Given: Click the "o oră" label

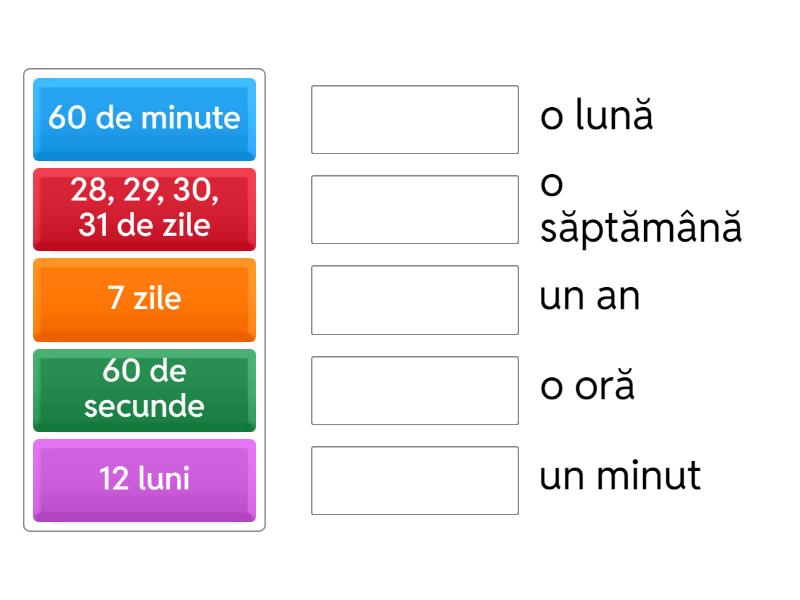Looking at the screenshot, I should tap(587, 387).
